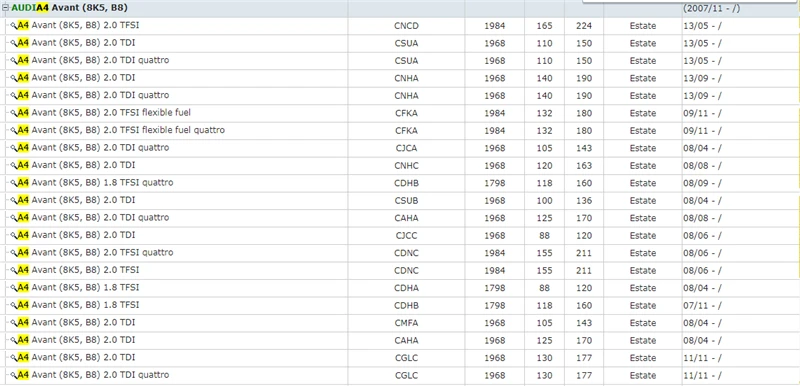The width and height of the screenshot is (800, 386).
Task: Click engine code CDHA
Action: (406, 288)
